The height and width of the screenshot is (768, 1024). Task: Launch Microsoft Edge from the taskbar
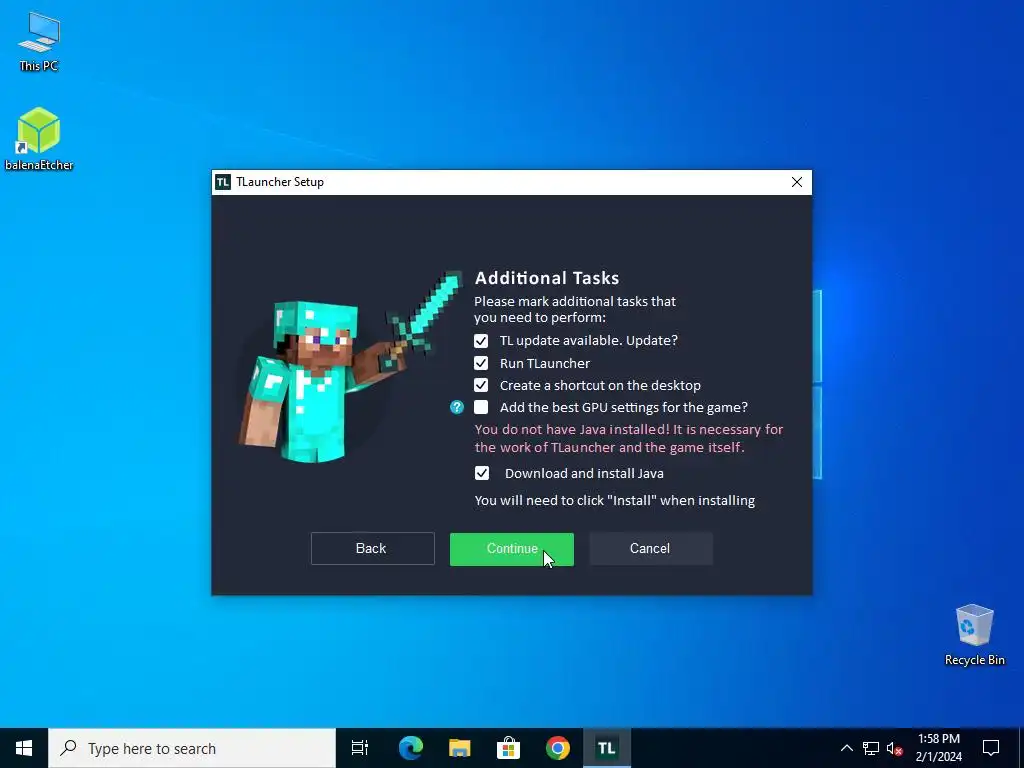[411, 748]
